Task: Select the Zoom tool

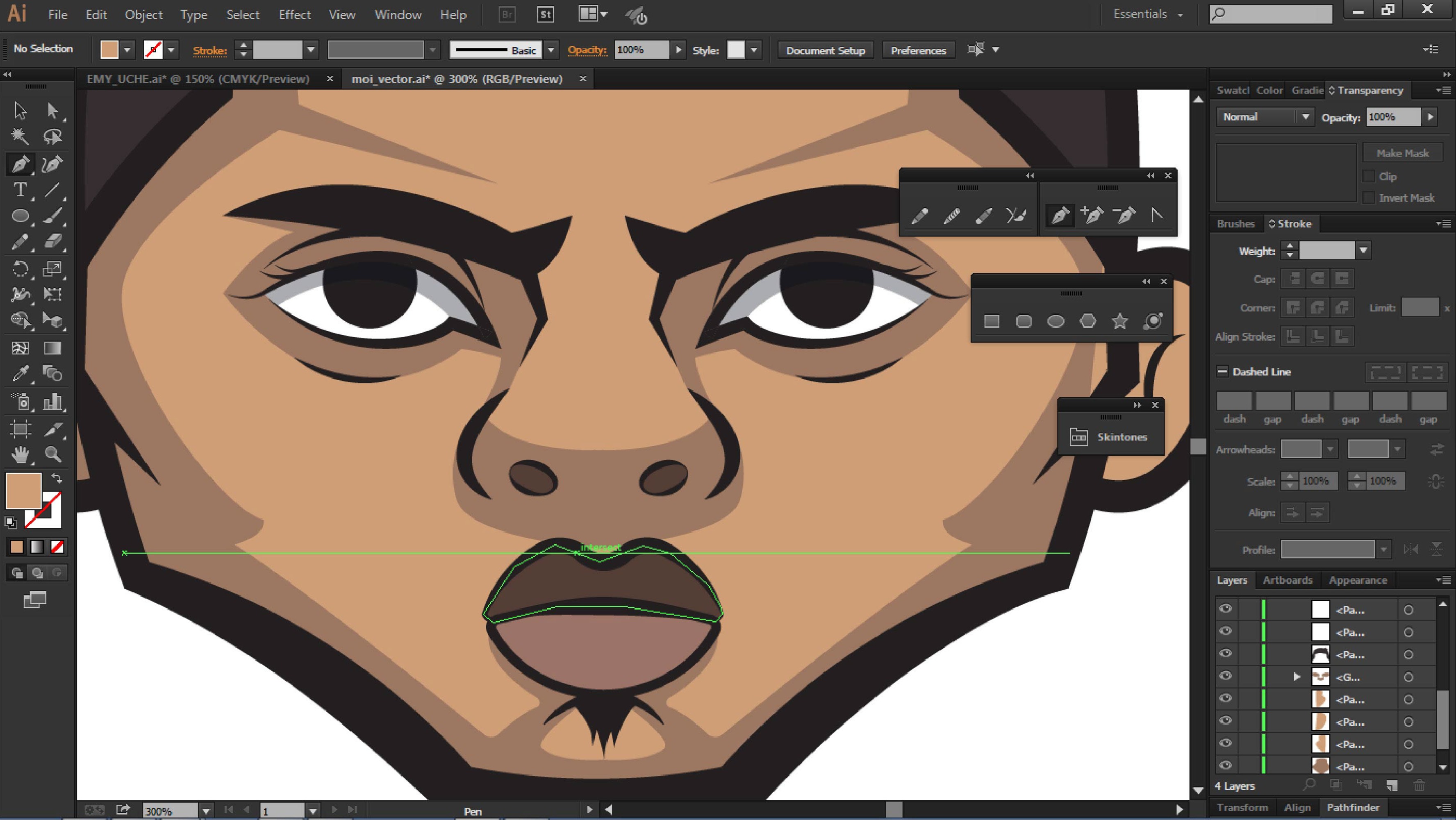Action: click(53, 455)
